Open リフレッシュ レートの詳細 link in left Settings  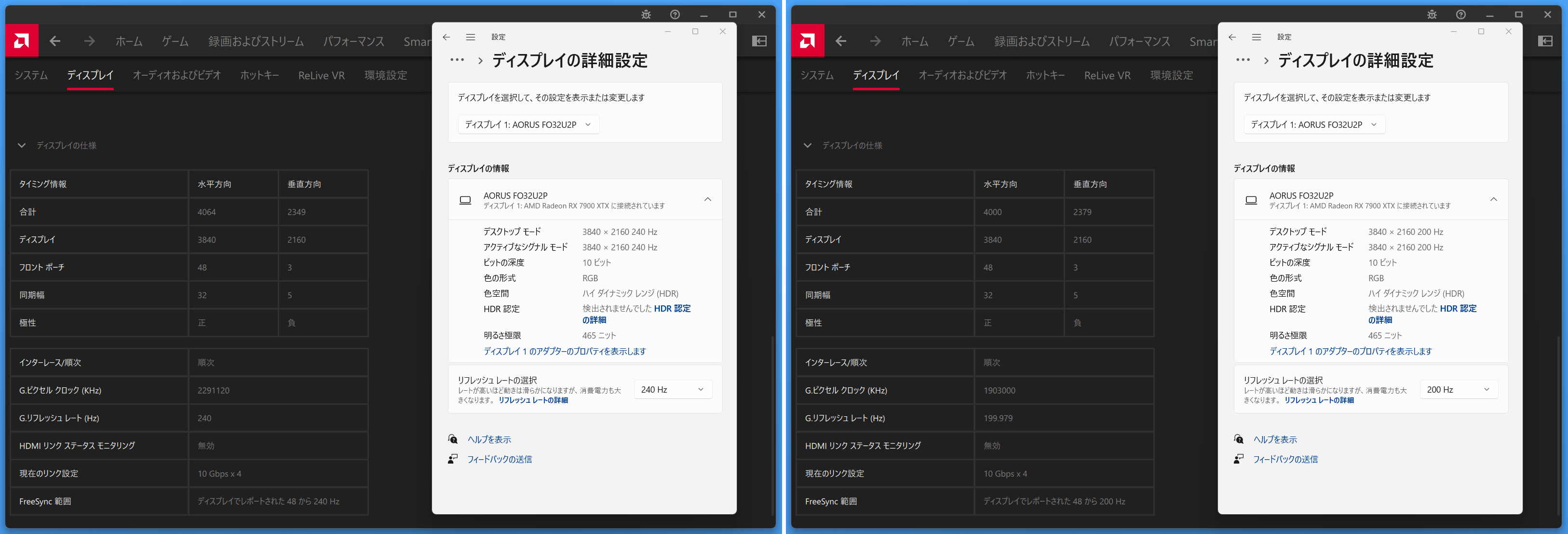coord(533,400)
